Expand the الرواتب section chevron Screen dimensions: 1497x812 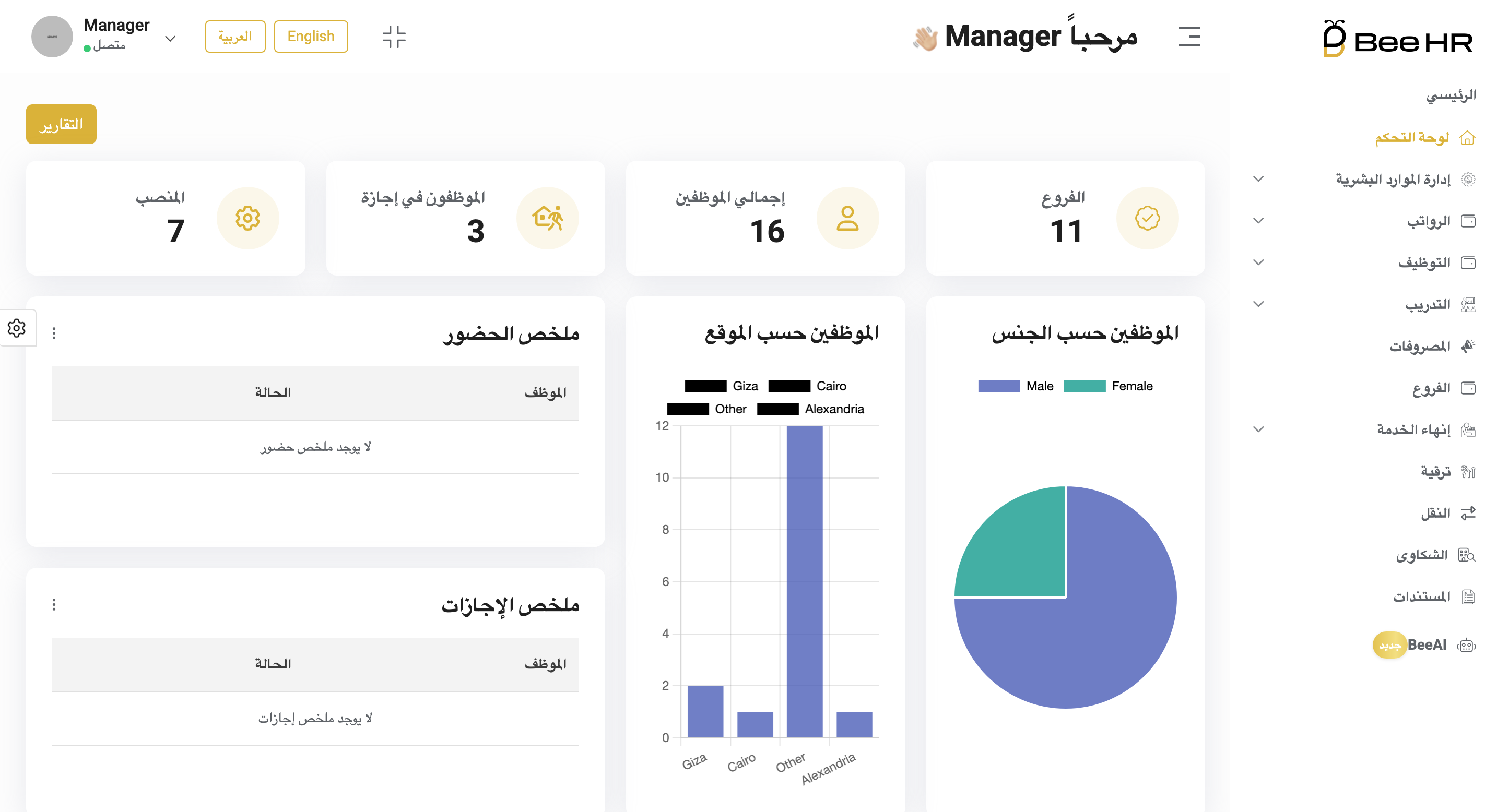1258,220
